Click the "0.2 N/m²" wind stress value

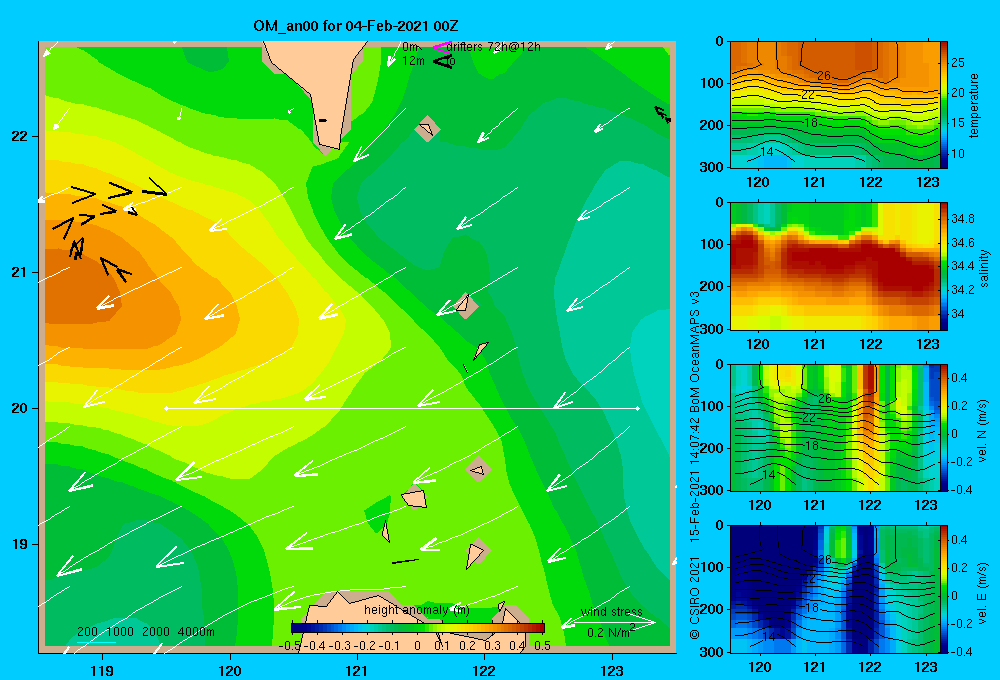coord(611,632)
